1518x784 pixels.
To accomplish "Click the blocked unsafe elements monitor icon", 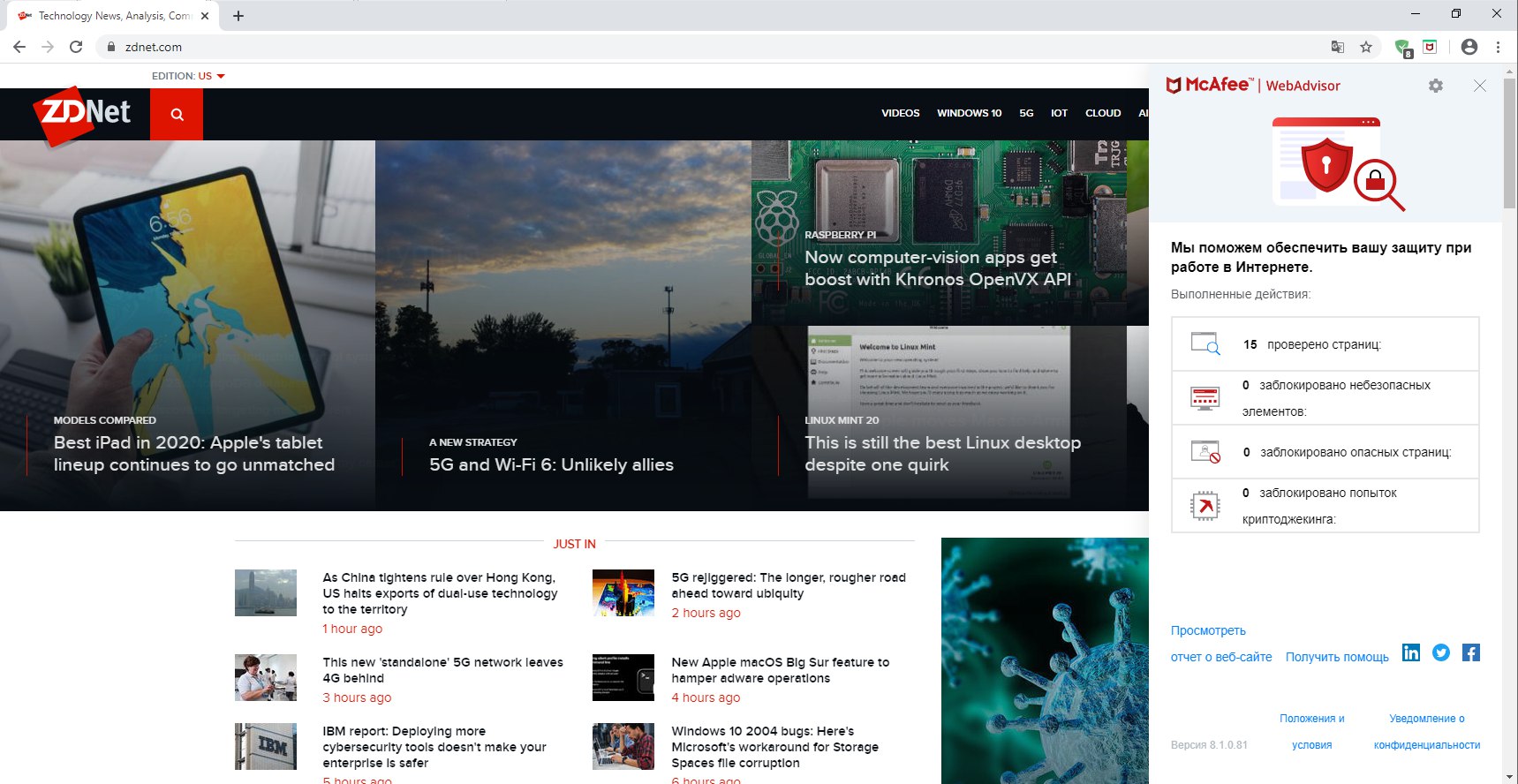I will (1205, 398).
